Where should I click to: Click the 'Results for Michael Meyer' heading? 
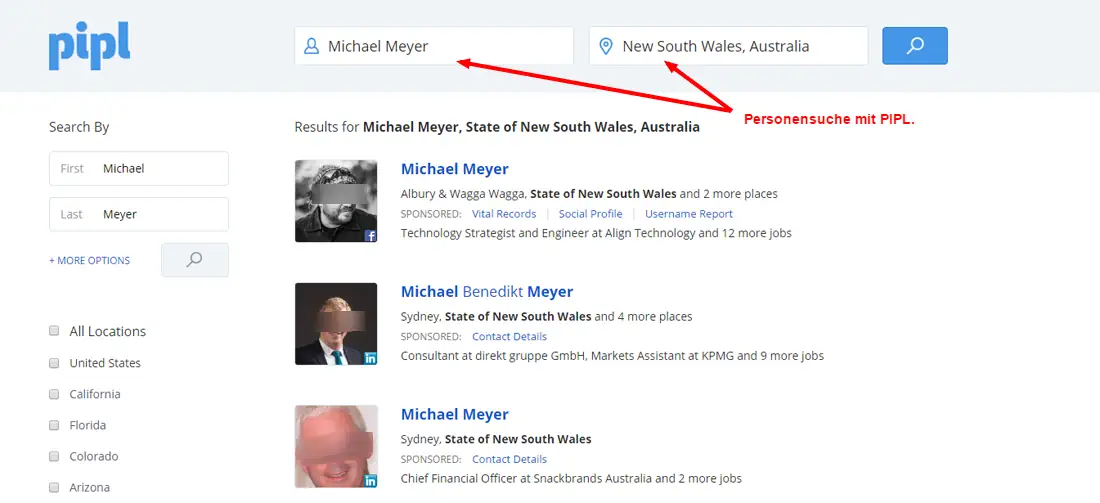click(x=497, y=127)
